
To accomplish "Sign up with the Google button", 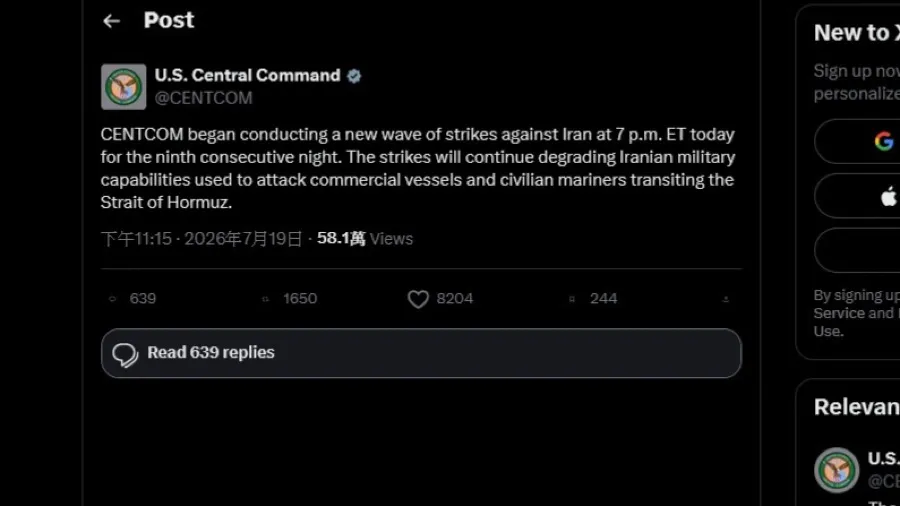I will [x=857, y=141].
